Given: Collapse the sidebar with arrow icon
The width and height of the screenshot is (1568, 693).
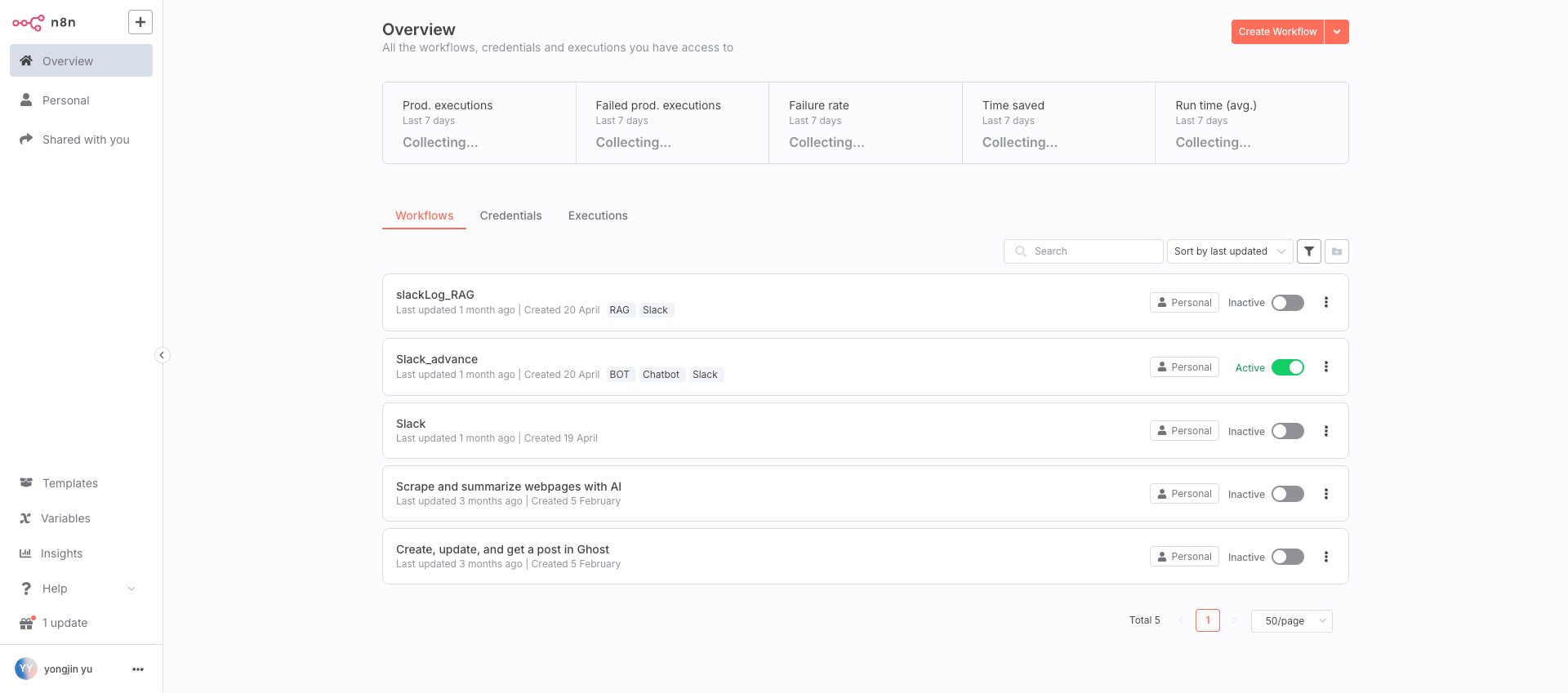Looking at the screenshot, I should click(162, 355).
